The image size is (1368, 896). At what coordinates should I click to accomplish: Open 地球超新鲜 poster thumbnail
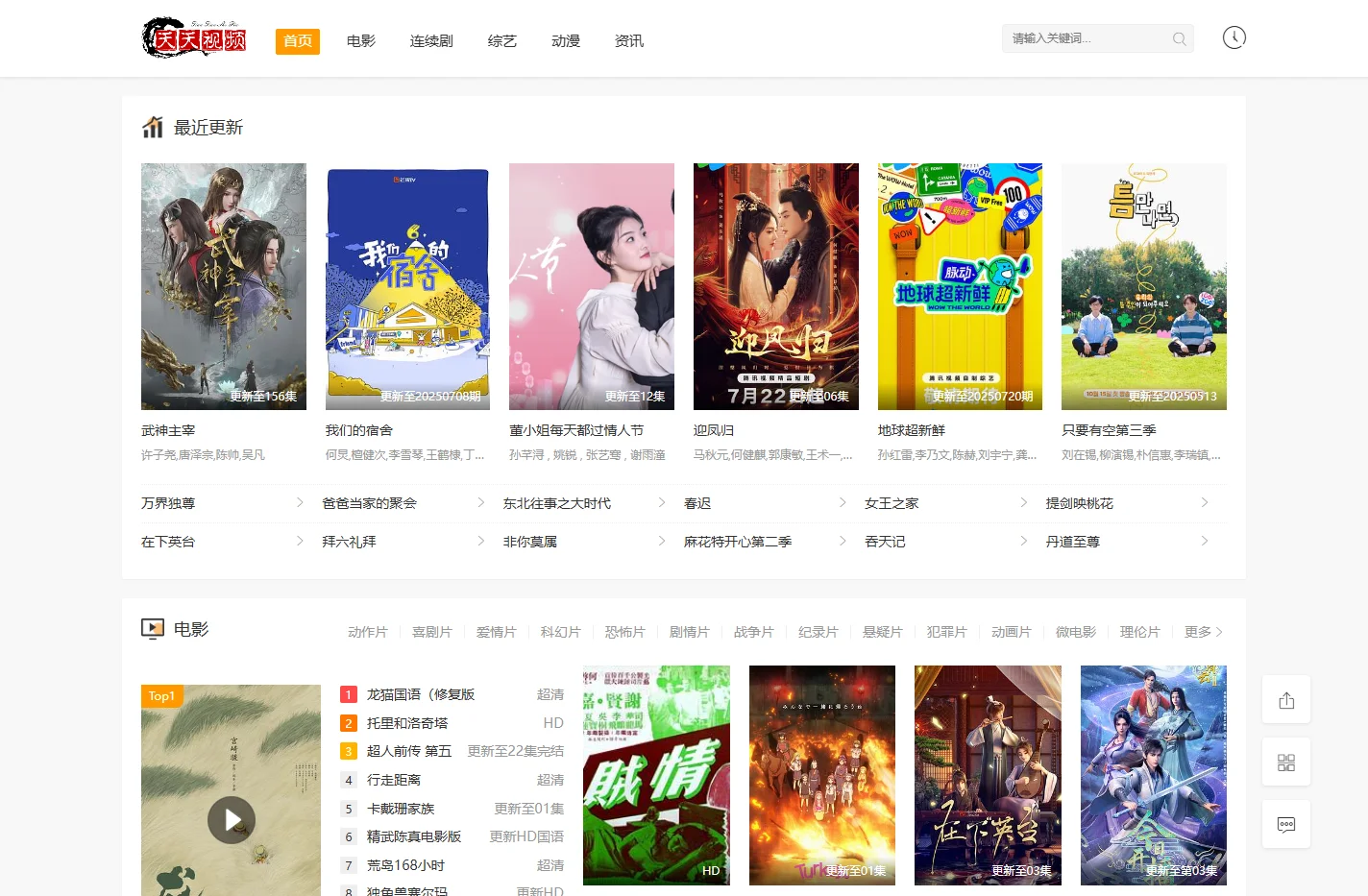pos(960,286)
